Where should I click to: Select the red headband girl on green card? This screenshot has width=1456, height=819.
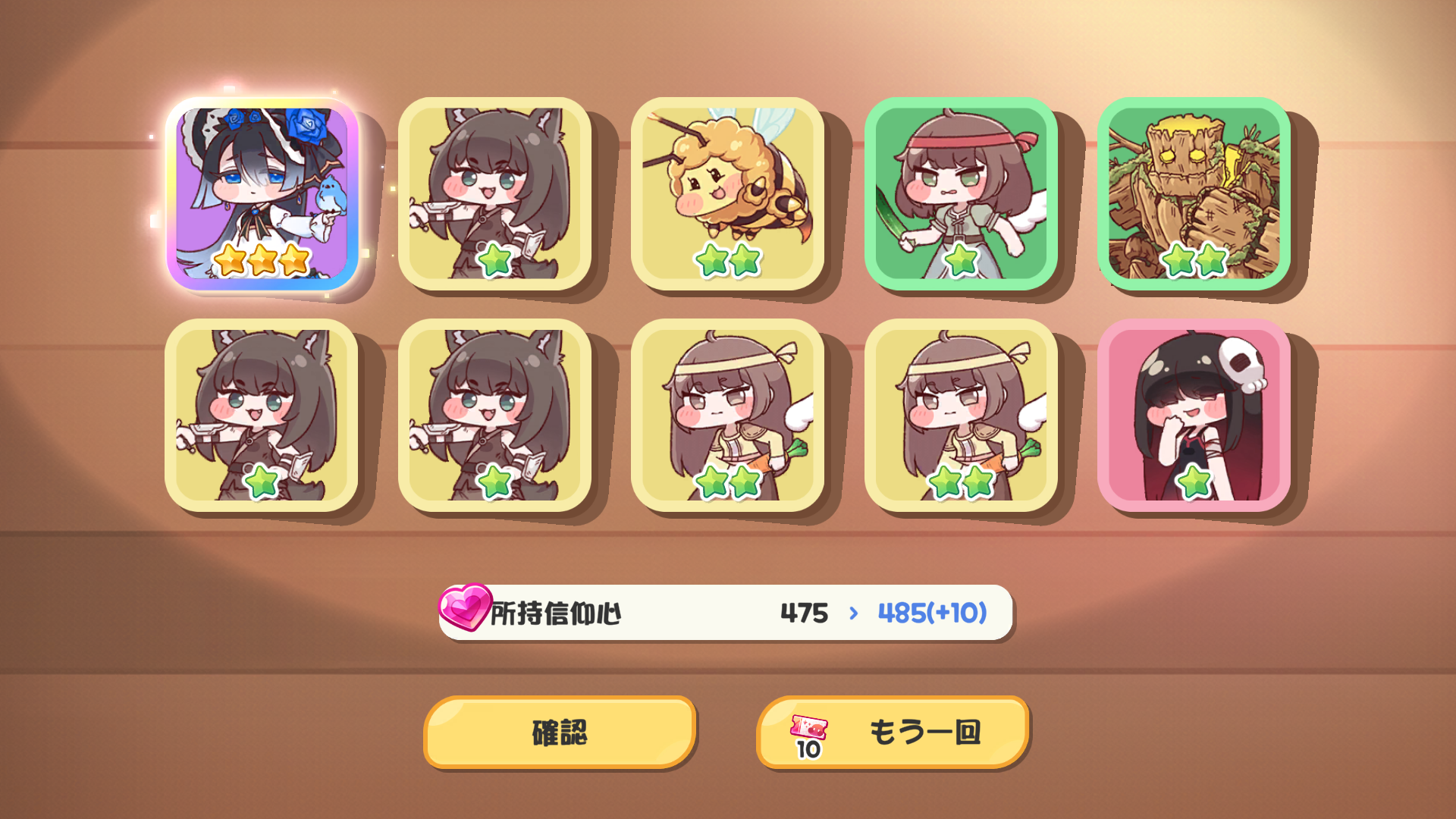(x=961, y=193)
